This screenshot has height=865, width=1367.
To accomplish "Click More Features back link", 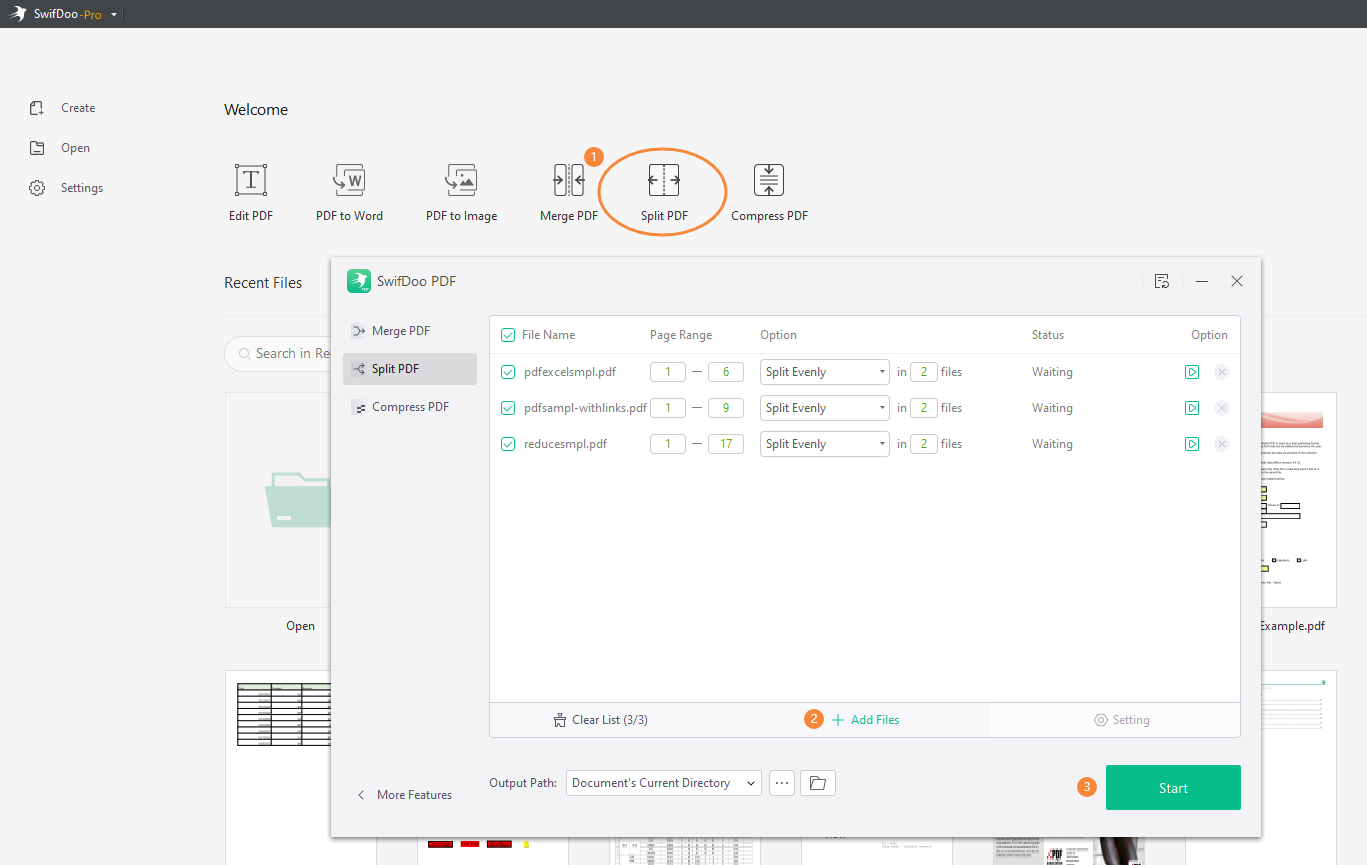I will coord(404,795).
